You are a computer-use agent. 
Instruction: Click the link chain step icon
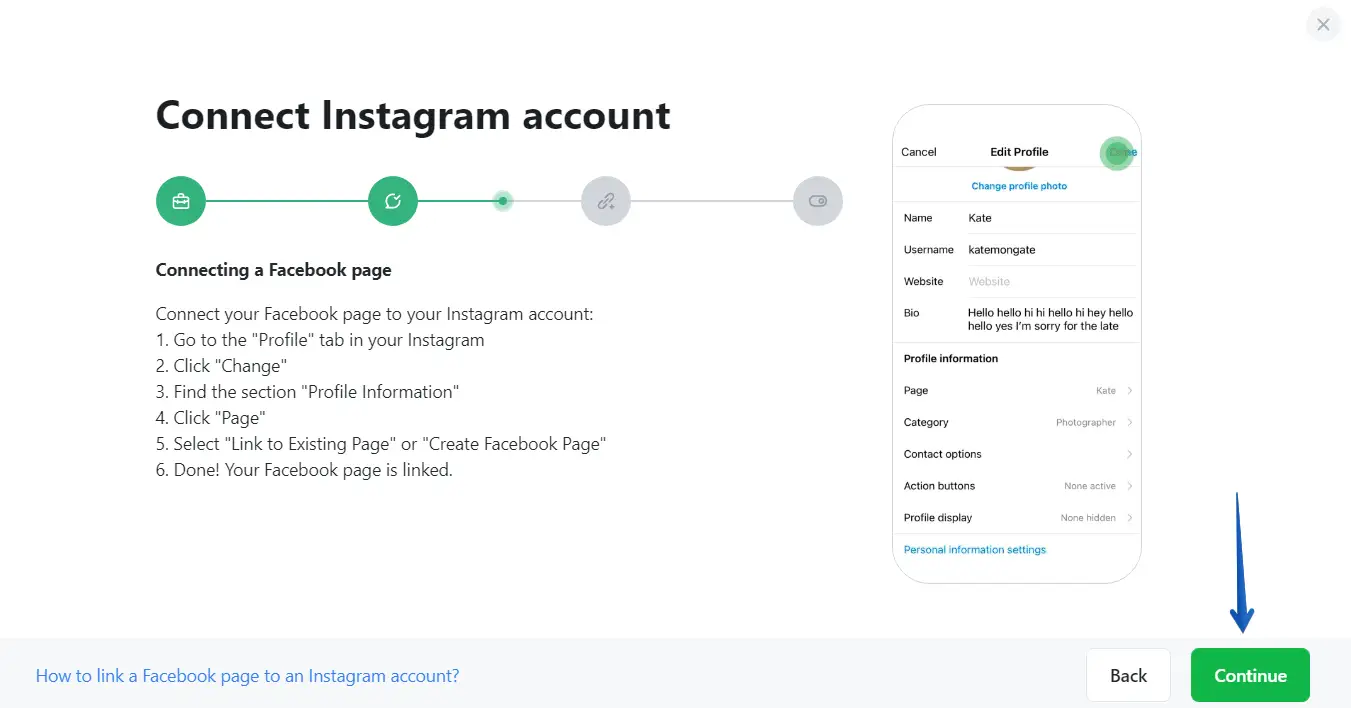[x=606, y=201]
